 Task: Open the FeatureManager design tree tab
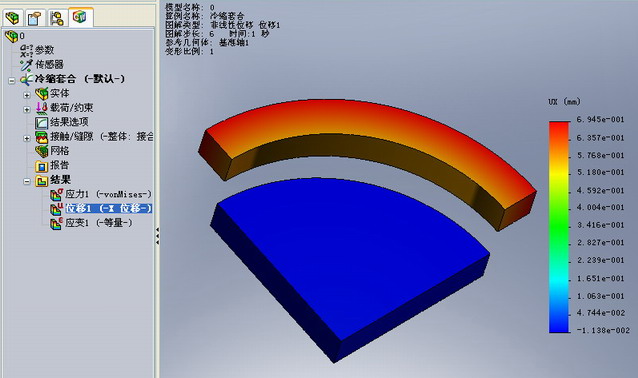(13, 17)
